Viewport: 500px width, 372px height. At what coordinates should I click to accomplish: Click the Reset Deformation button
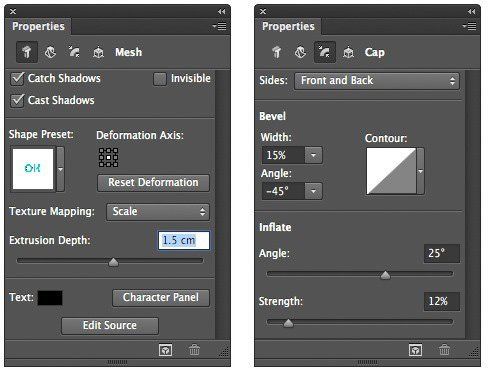(x=153, y=183)
